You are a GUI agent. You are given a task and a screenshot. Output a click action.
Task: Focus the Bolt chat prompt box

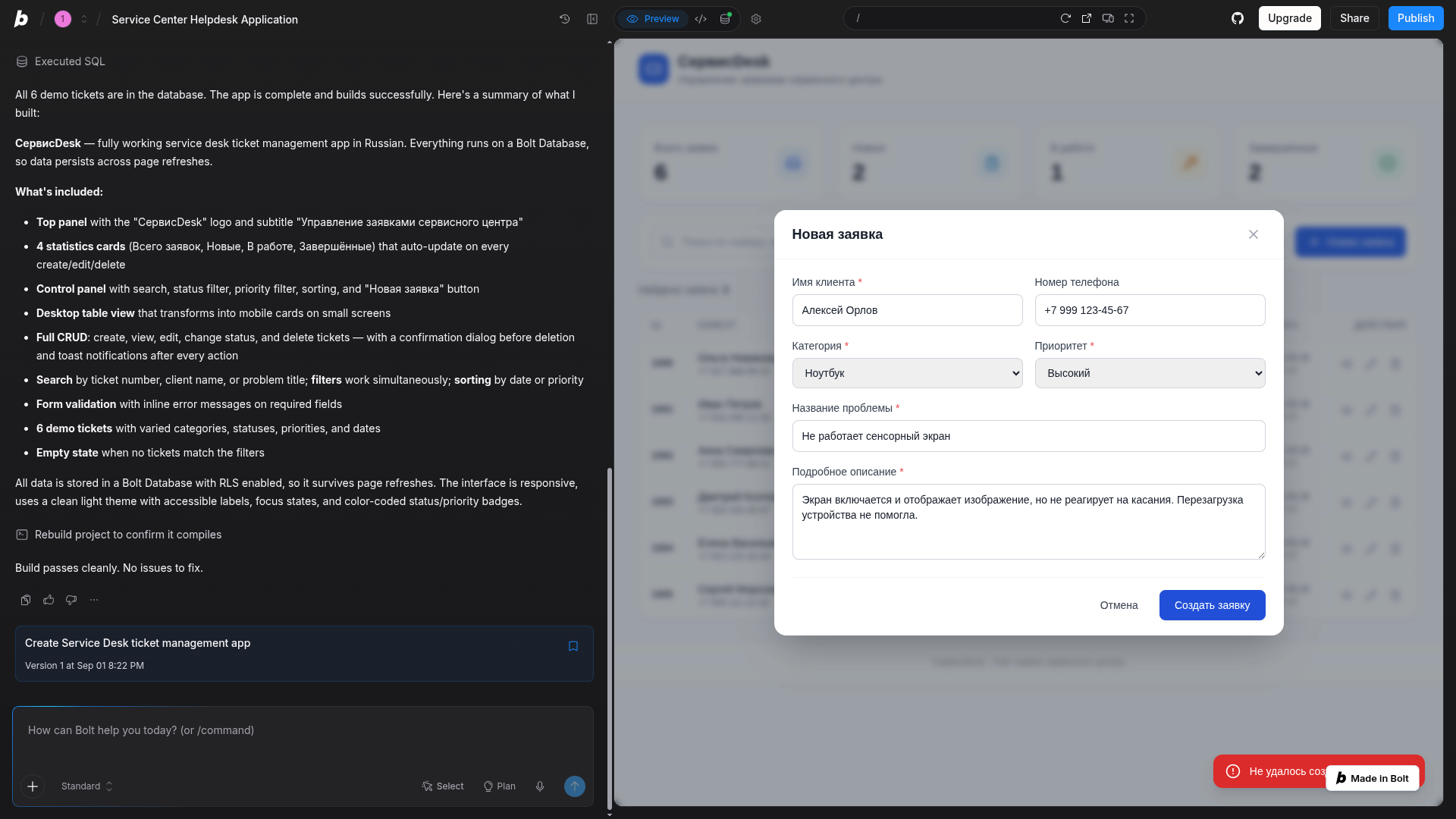click(x=303, y=731)
